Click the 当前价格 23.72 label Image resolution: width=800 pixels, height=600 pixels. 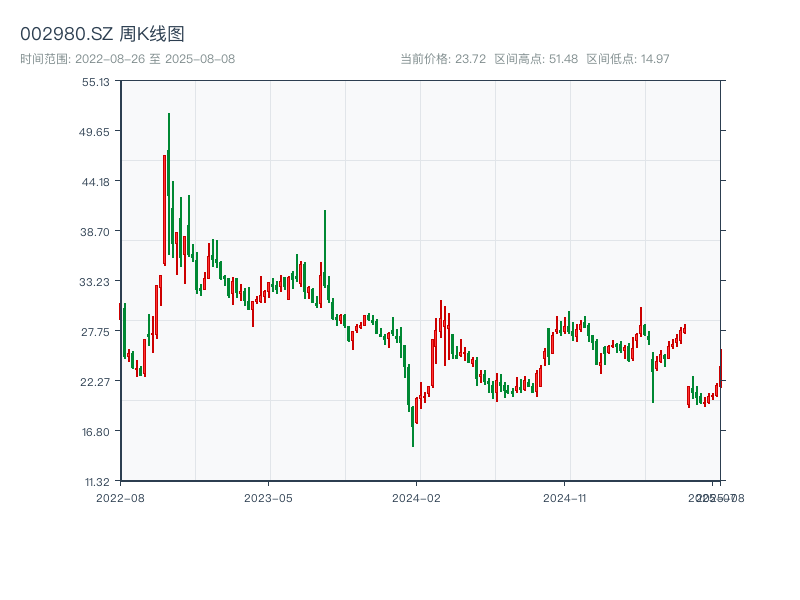click(442, 59)
